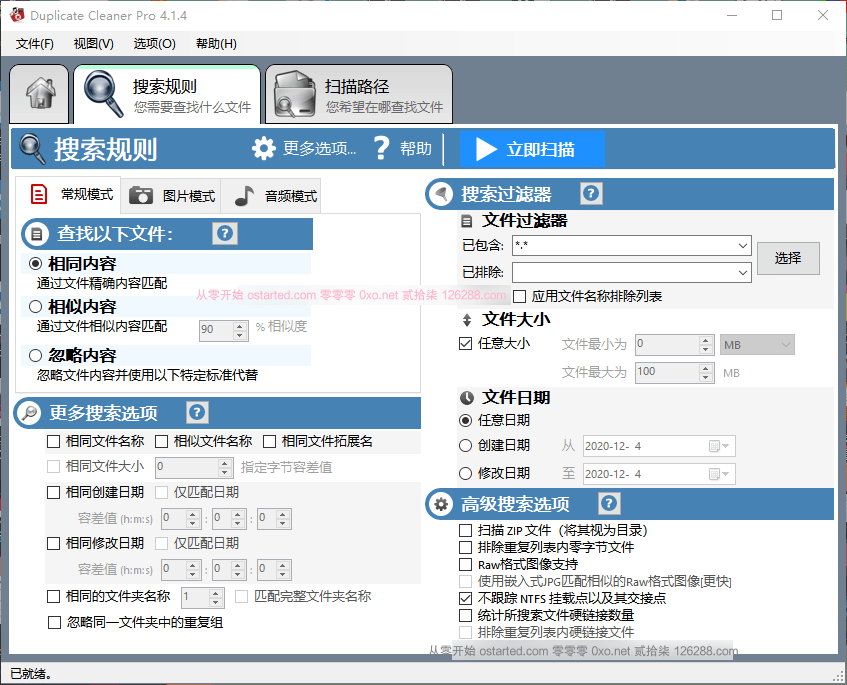The image size is (847, 685).
Task: Increase 指定字节容差值 spinner
Action: pyautogui.click(x=225, y=464)
